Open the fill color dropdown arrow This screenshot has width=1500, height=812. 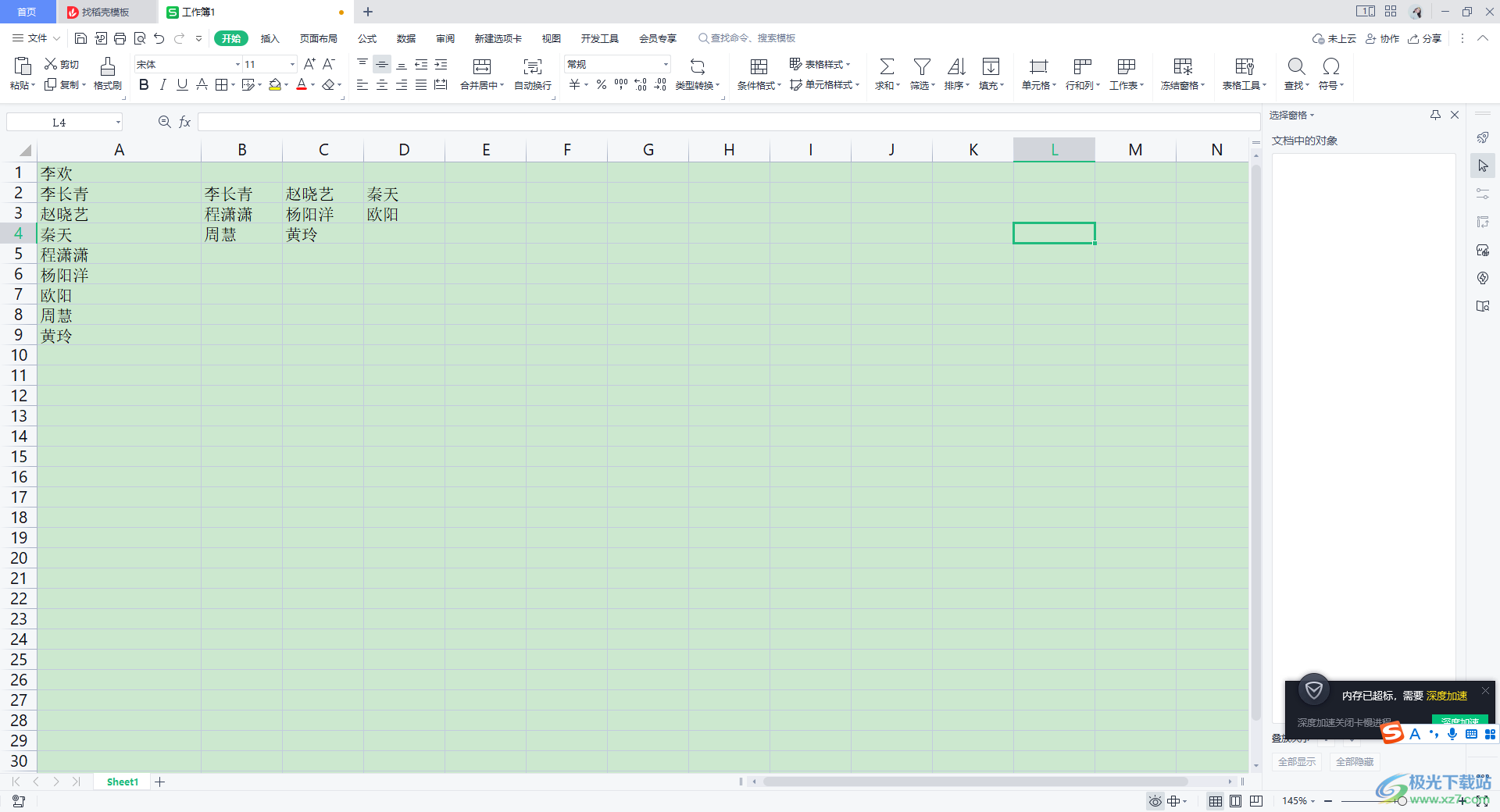click(x=287, y=84)
